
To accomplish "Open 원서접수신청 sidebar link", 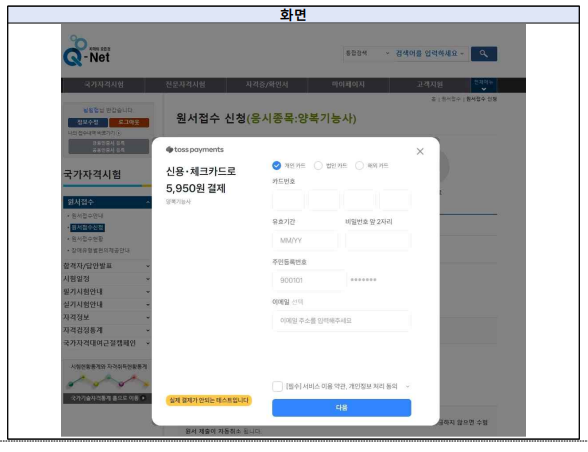I will tap(88, 228).
